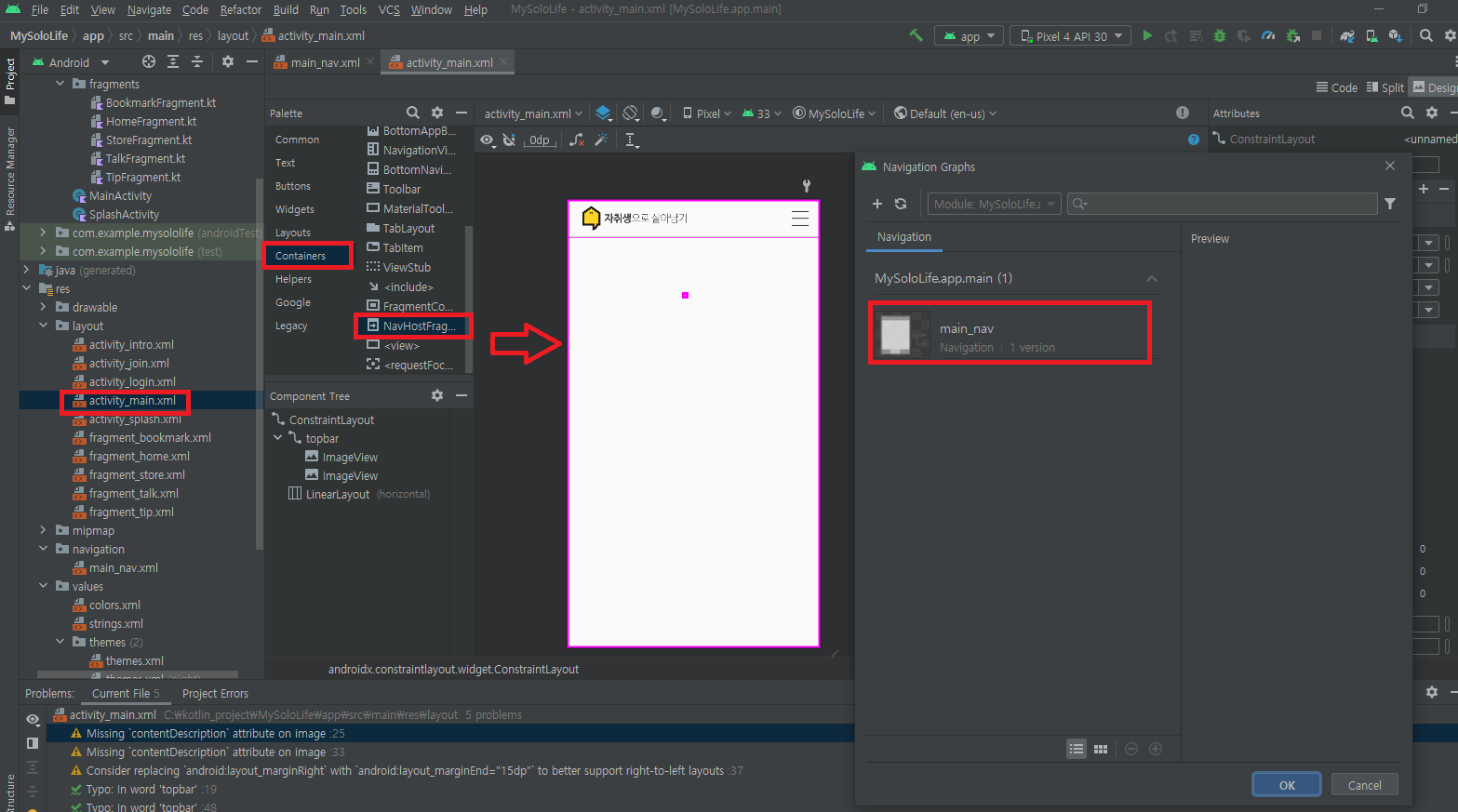Open Attributes panel gear settings
1458x812 pixels.
pyautogui.click(x=1432, y=113)
